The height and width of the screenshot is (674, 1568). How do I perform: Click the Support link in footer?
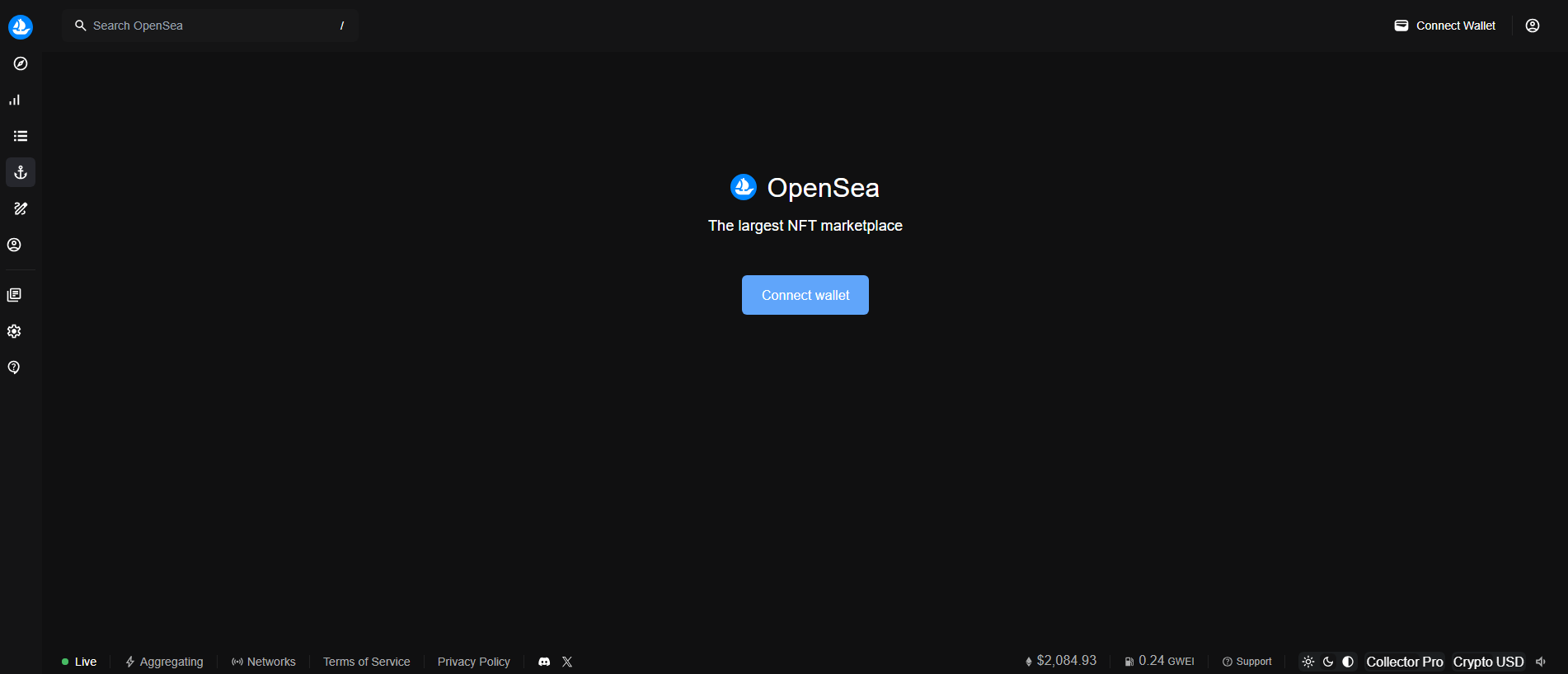click(x=1247, y=662)
